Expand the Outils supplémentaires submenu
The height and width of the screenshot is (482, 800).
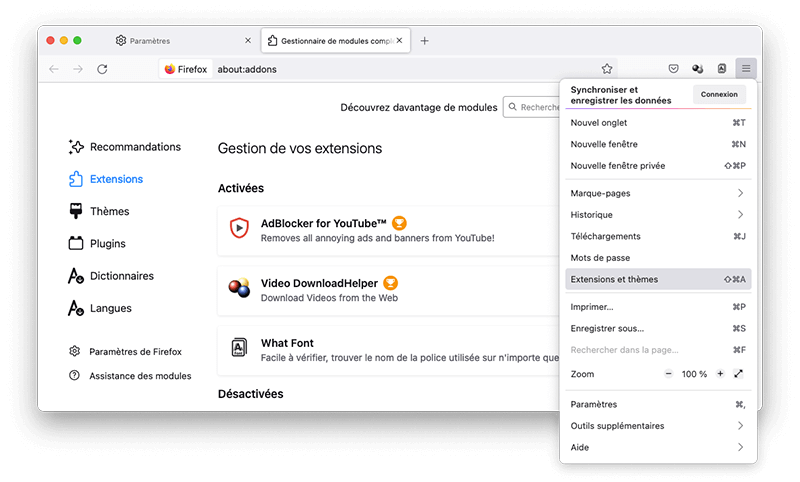coord(658,425)
